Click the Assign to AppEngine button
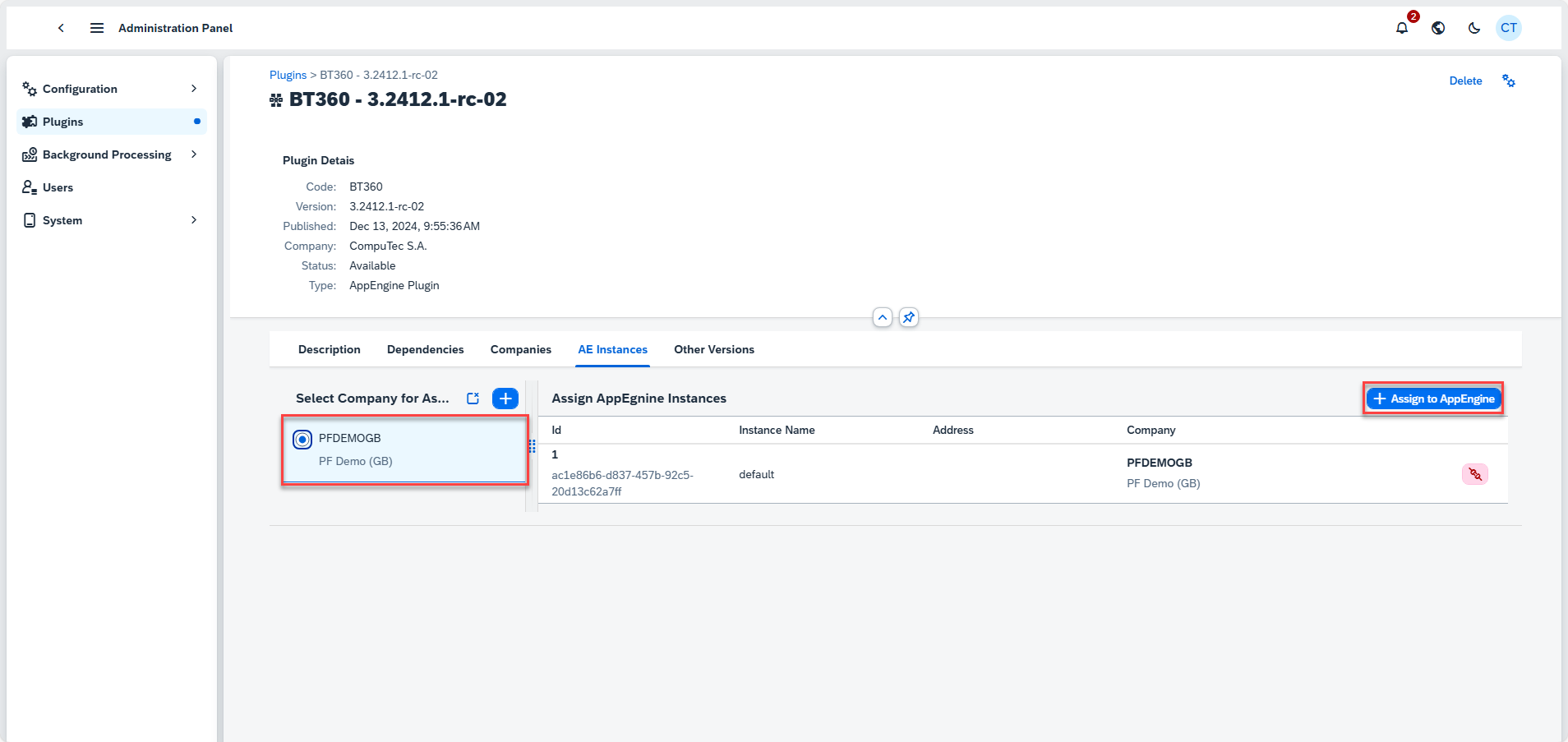Screen dimensions: 1568x742 1433,399
